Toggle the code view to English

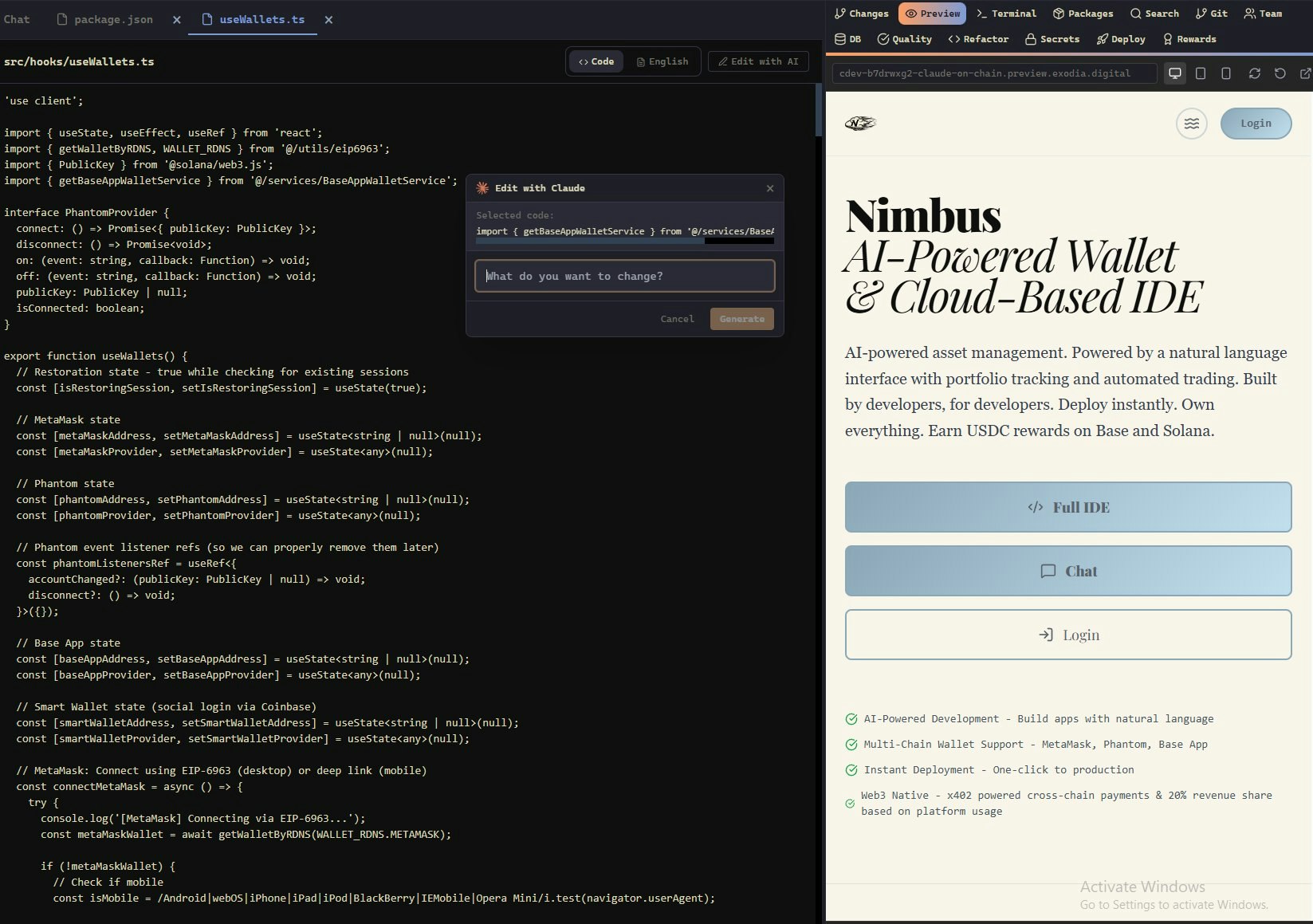point(662,61)
